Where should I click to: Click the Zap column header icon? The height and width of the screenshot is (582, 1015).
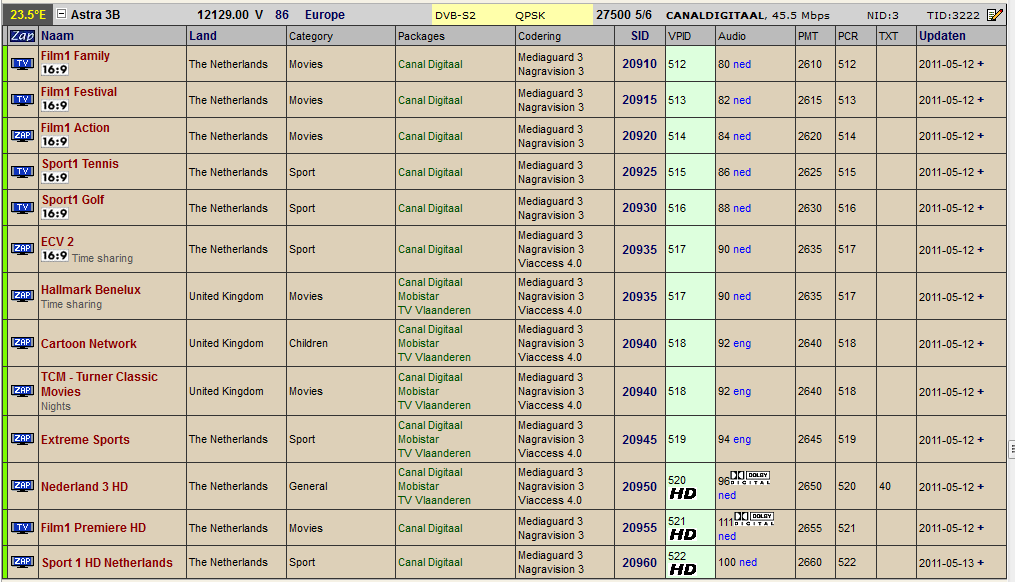[22, 36]
